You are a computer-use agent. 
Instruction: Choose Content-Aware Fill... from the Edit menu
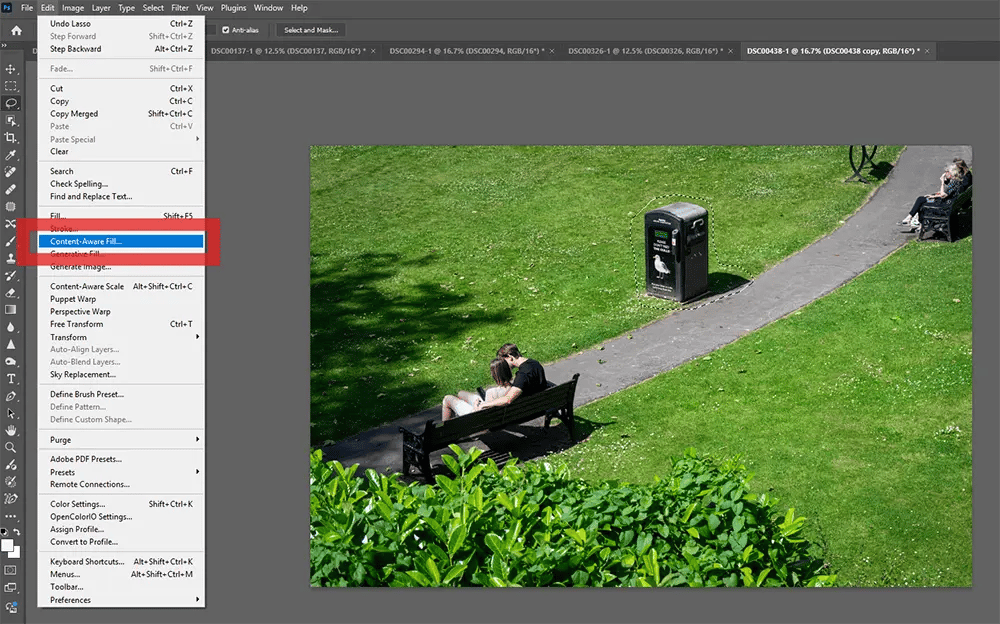click(121, 241)
